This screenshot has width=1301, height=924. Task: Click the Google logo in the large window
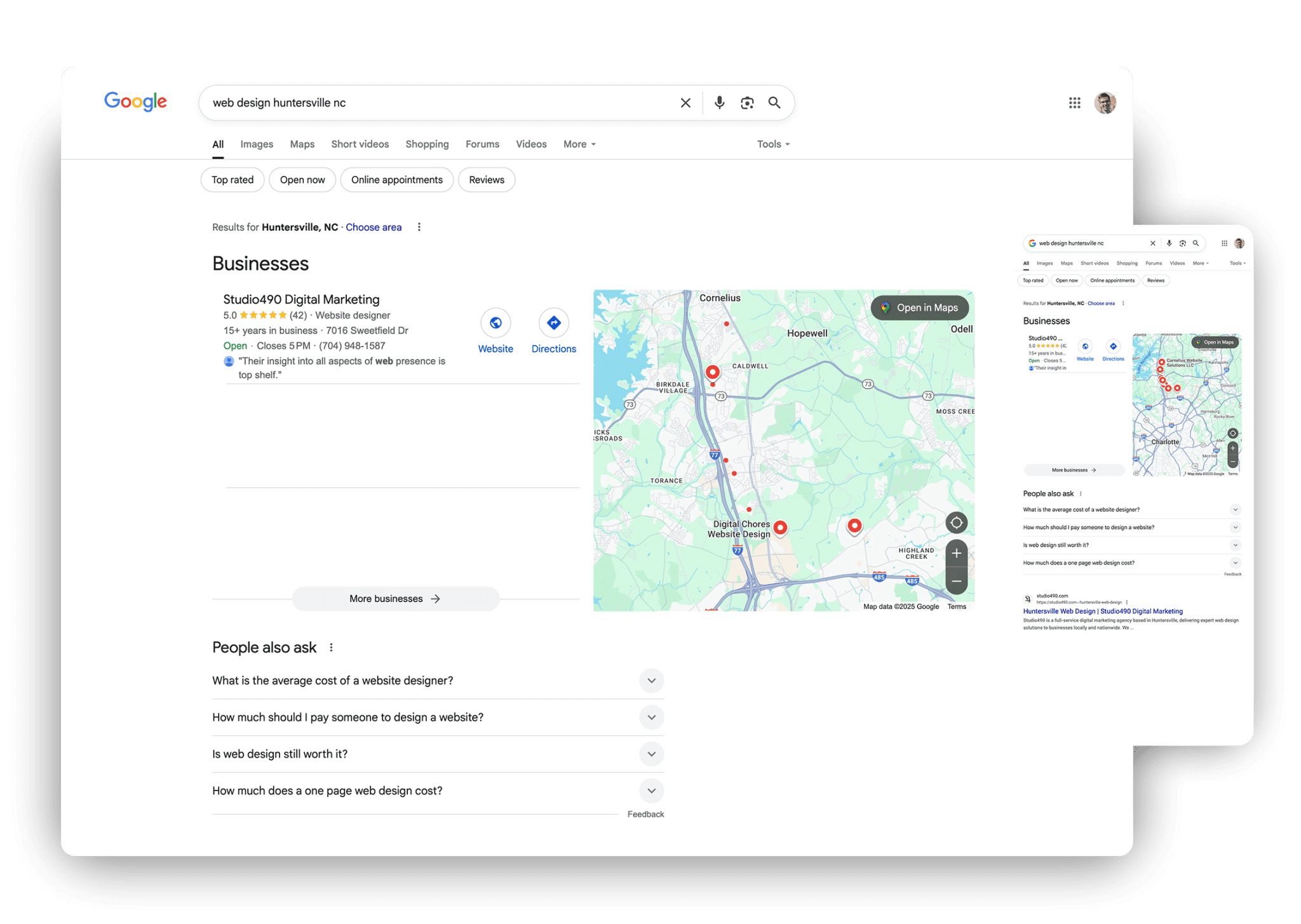(x=135, y=102)
